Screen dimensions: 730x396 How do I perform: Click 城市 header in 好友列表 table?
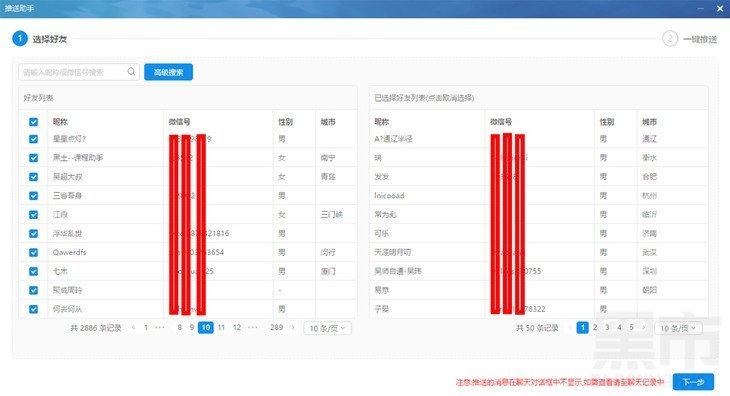[328, 122]
